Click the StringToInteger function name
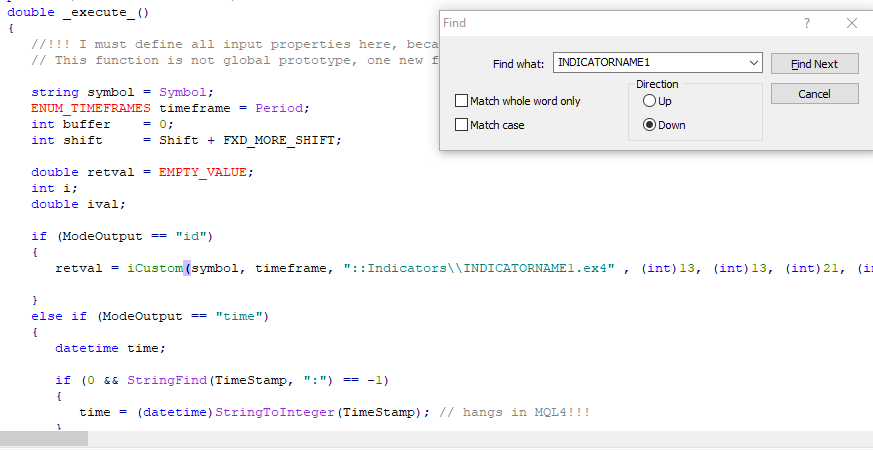 point(275,413)
